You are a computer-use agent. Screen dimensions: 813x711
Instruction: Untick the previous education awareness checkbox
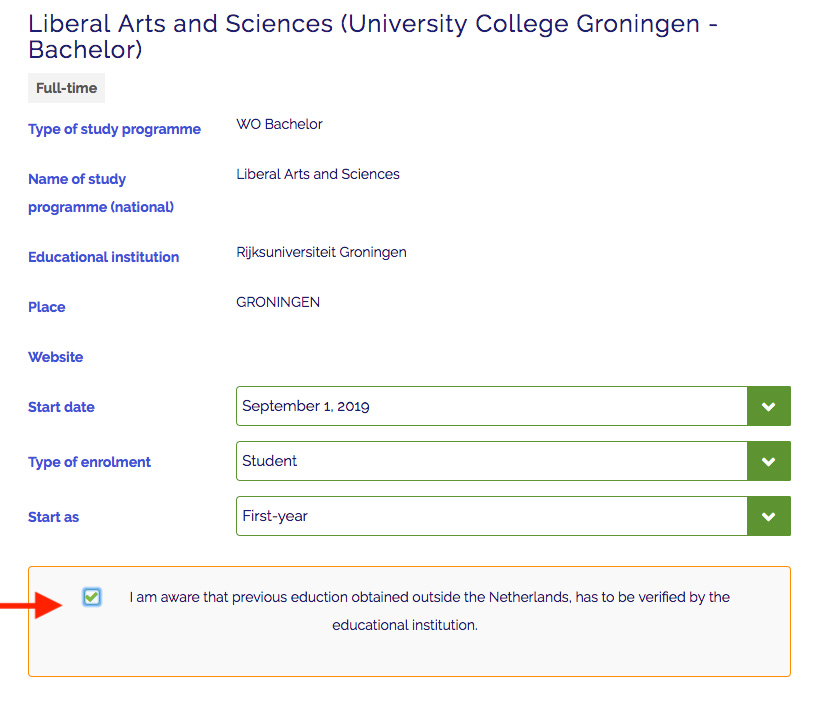click(92, 597)
